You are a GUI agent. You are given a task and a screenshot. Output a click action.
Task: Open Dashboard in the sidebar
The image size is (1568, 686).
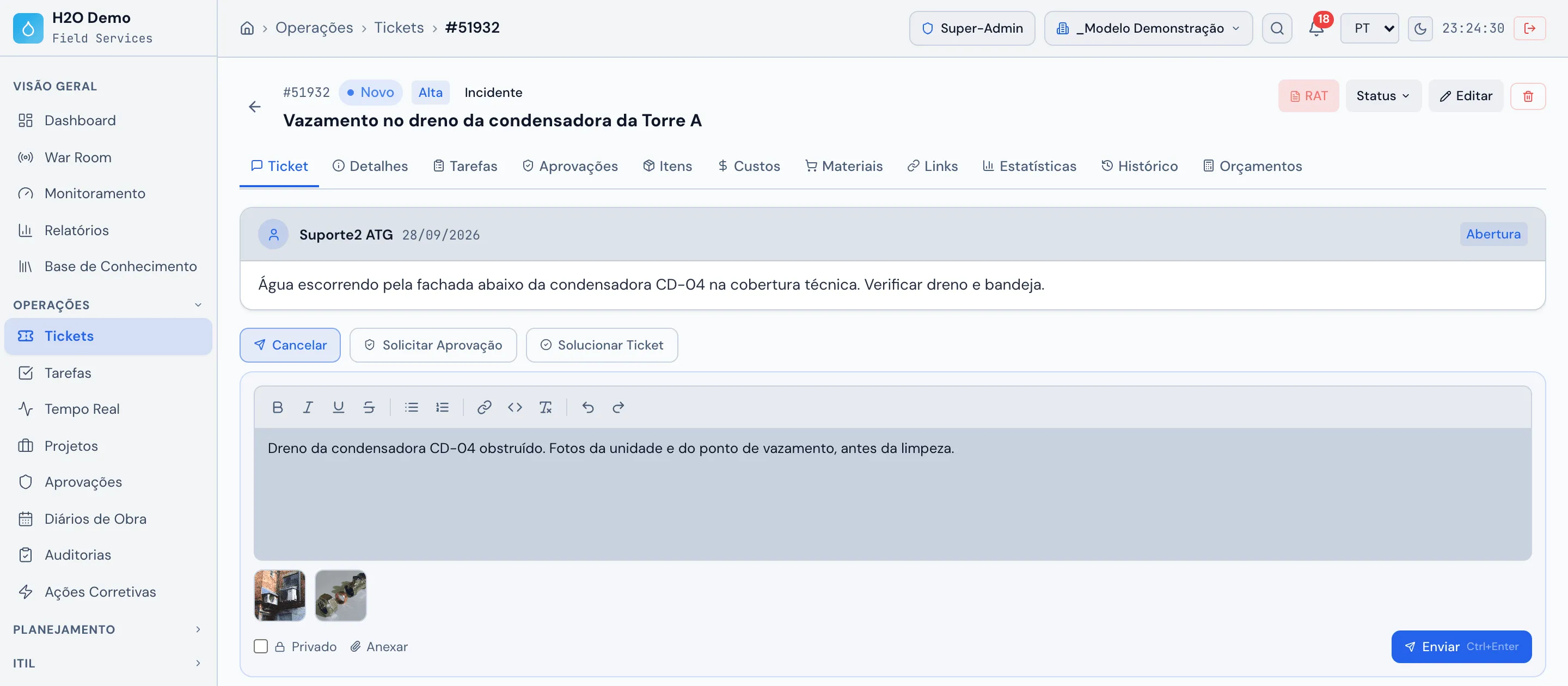click(108, 120)
